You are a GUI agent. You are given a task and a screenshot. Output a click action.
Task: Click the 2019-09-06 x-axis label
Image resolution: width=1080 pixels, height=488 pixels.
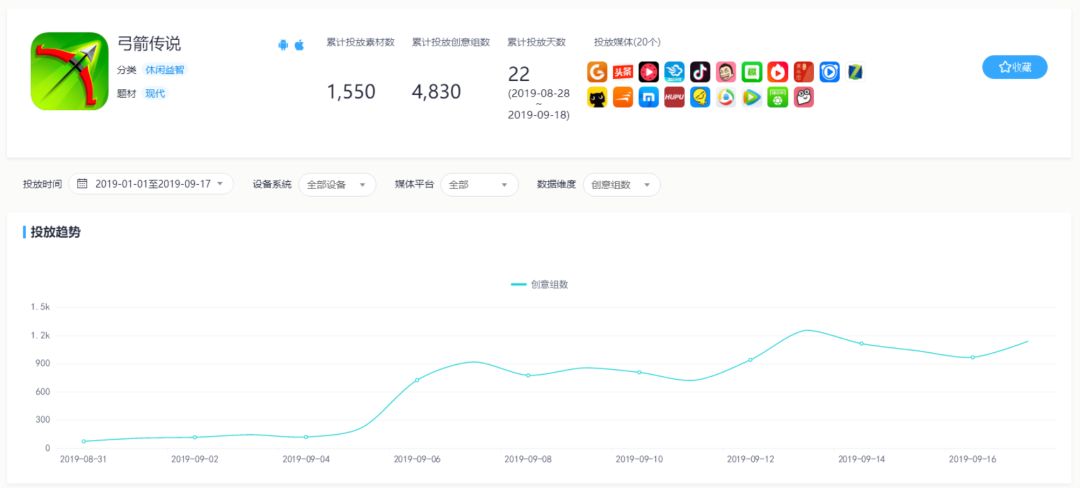click(417, 459)
